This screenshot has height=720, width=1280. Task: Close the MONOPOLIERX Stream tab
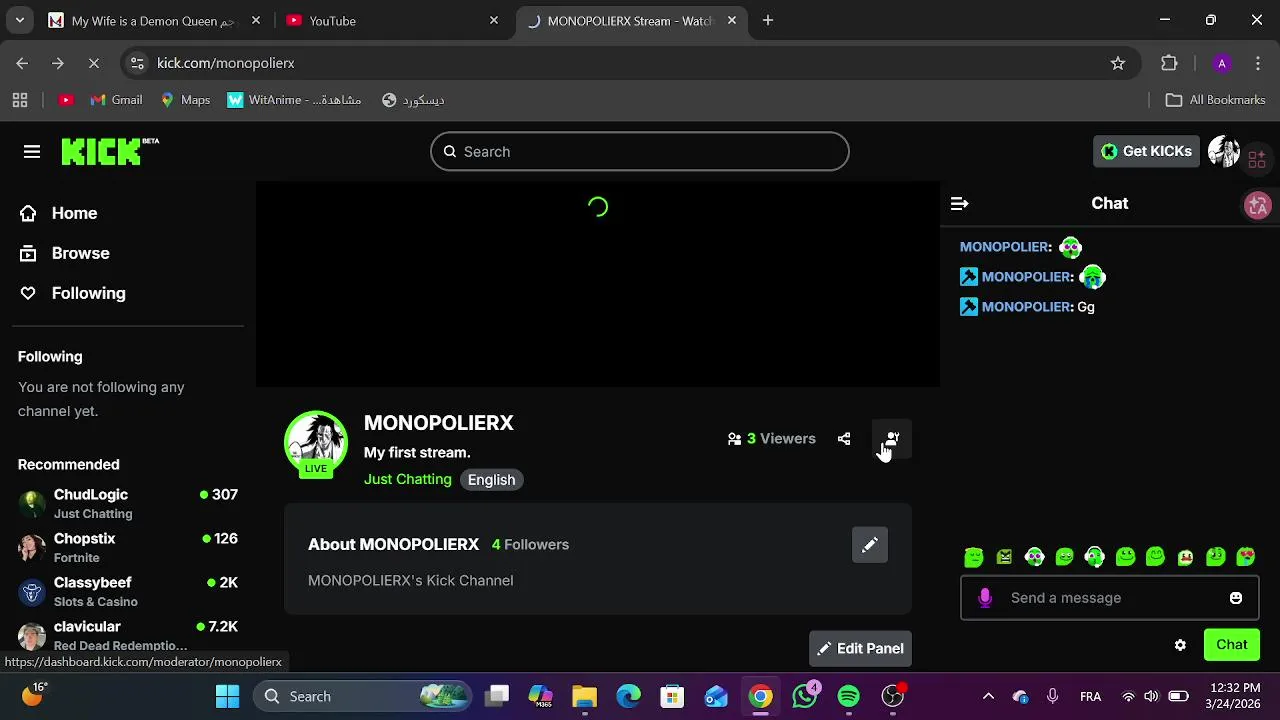click(x=732, y=21)
